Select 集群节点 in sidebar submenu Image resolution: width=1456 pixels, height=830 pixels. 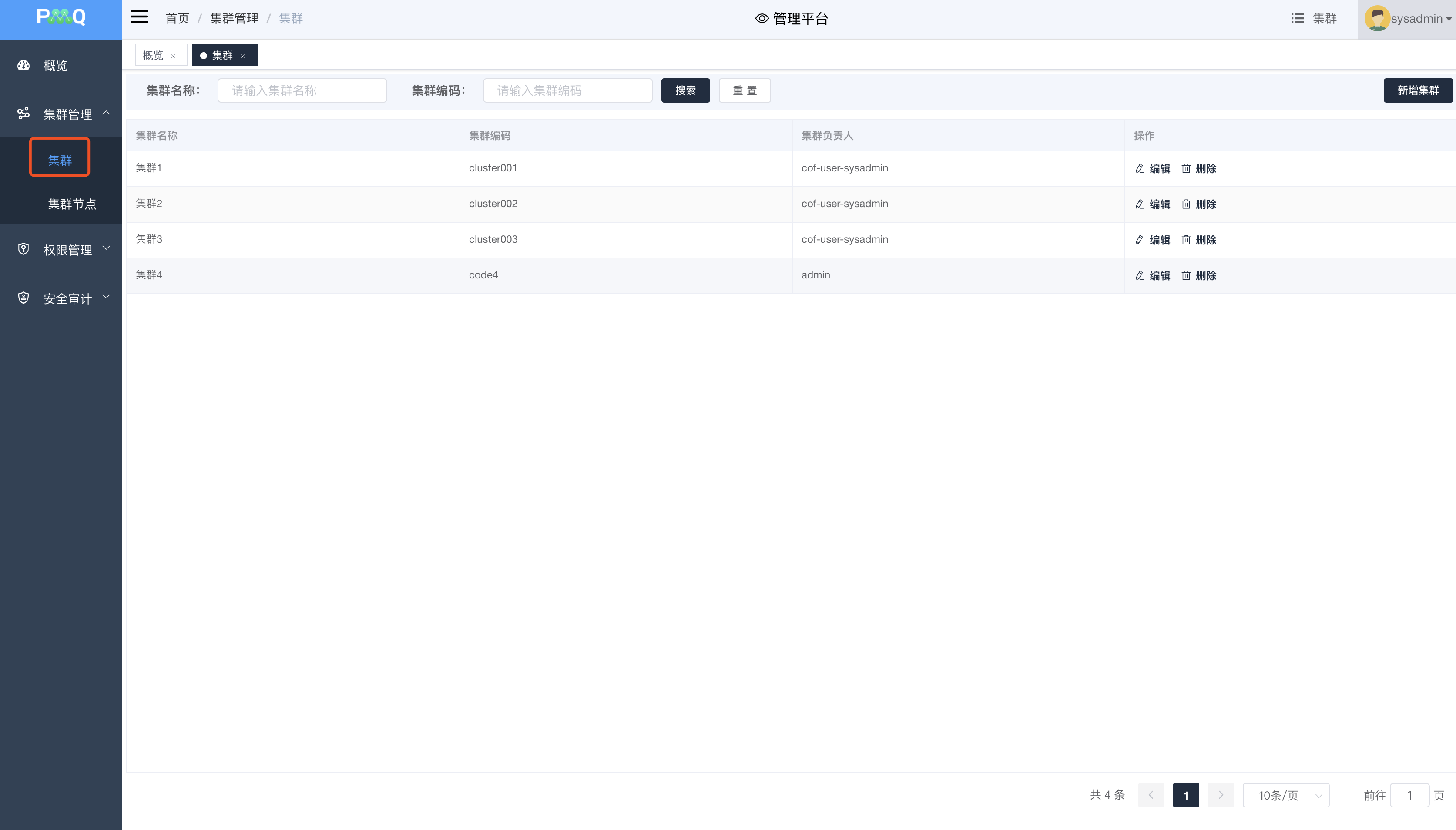coord(72,204)
